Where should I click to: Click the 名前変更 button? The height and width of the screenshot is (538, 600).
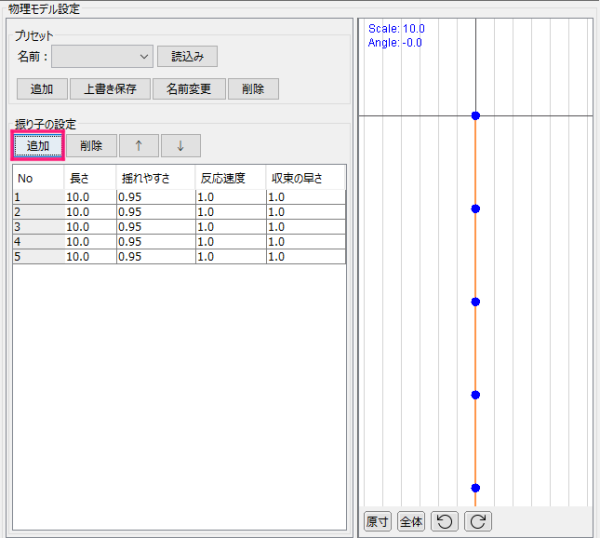pyautogui.click(x=189, y=89)
